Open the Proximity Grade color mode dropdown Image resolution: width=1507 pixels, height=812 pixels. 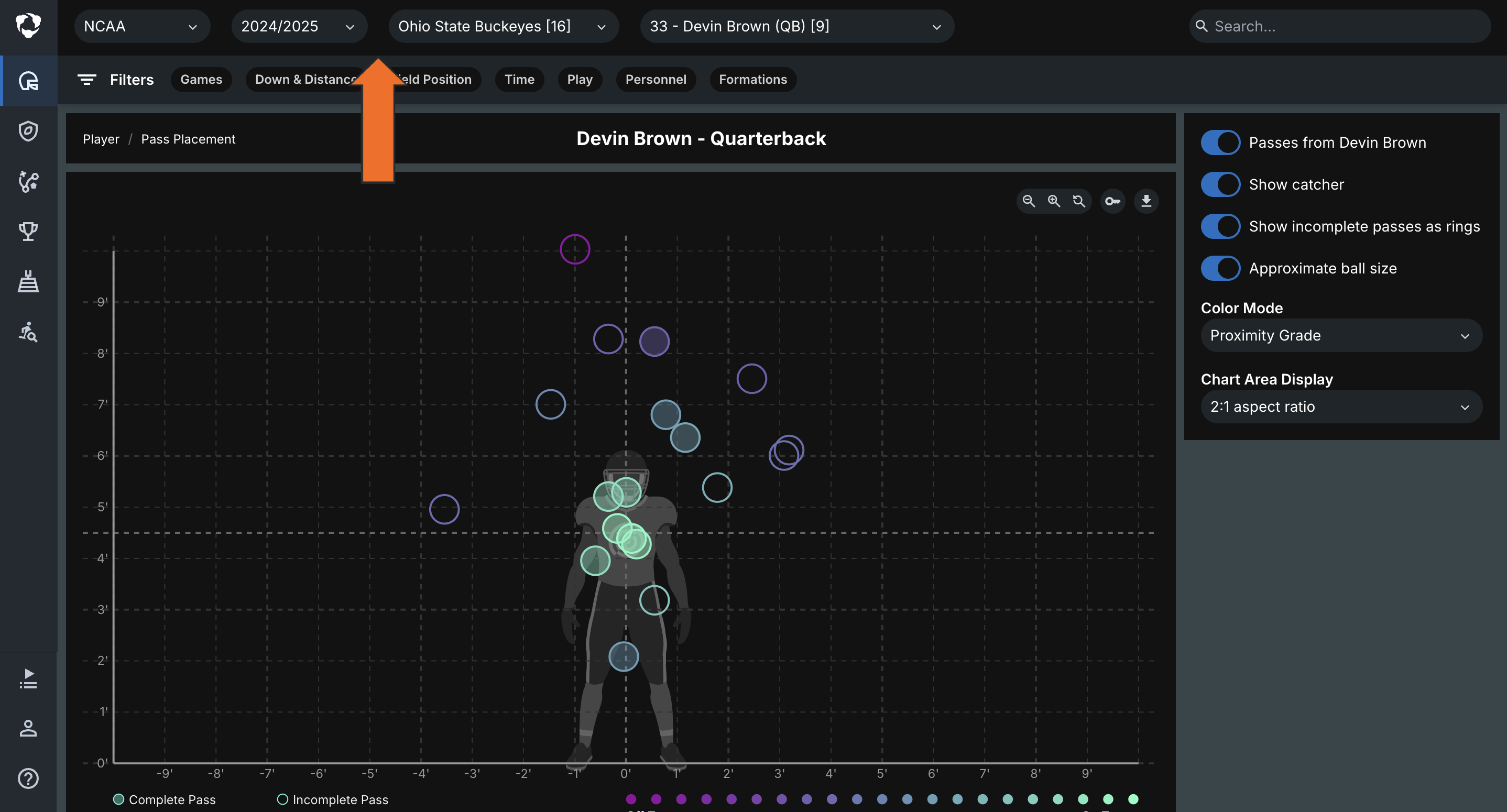[x=1341, y=336]
